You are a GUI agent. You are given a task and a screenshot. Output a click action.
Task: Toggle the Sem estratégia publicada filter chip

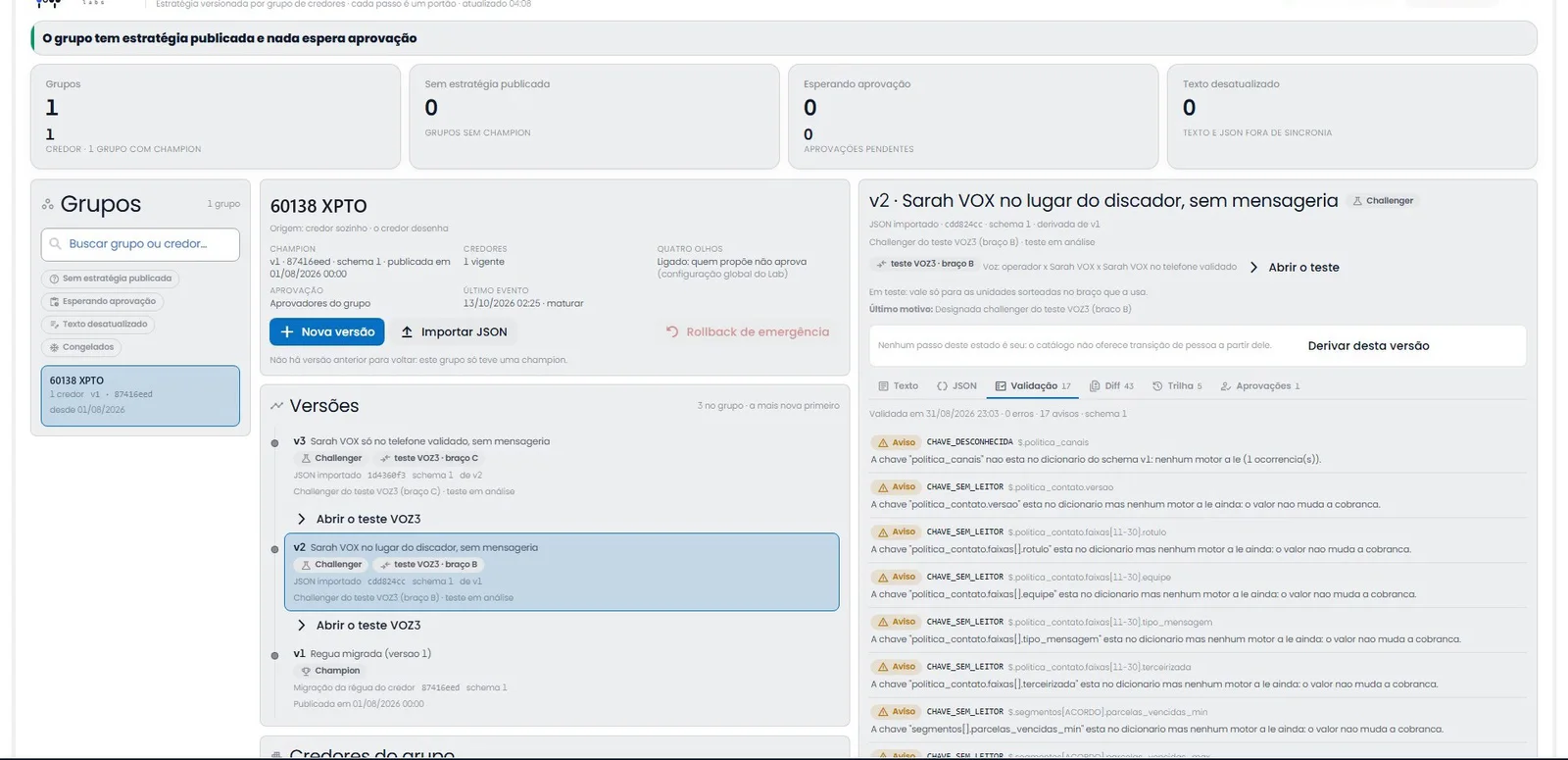click(110, 279)
